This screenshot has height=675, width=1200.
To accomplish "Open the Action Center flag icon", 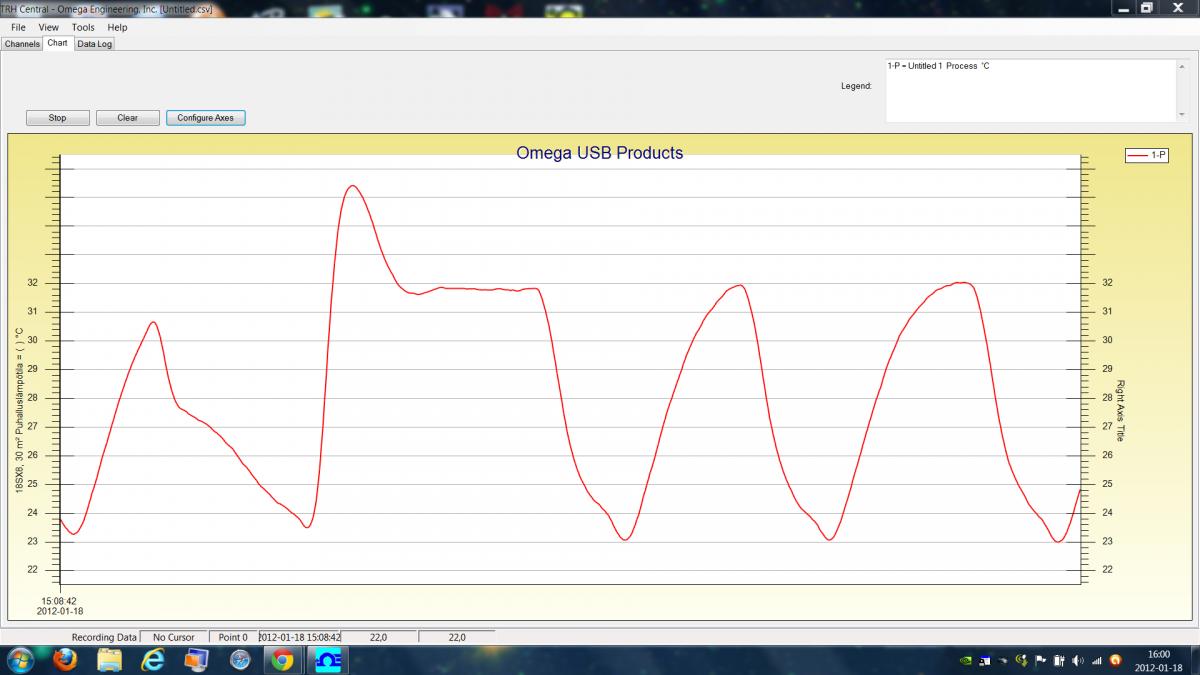I will tap(1039, 660).
